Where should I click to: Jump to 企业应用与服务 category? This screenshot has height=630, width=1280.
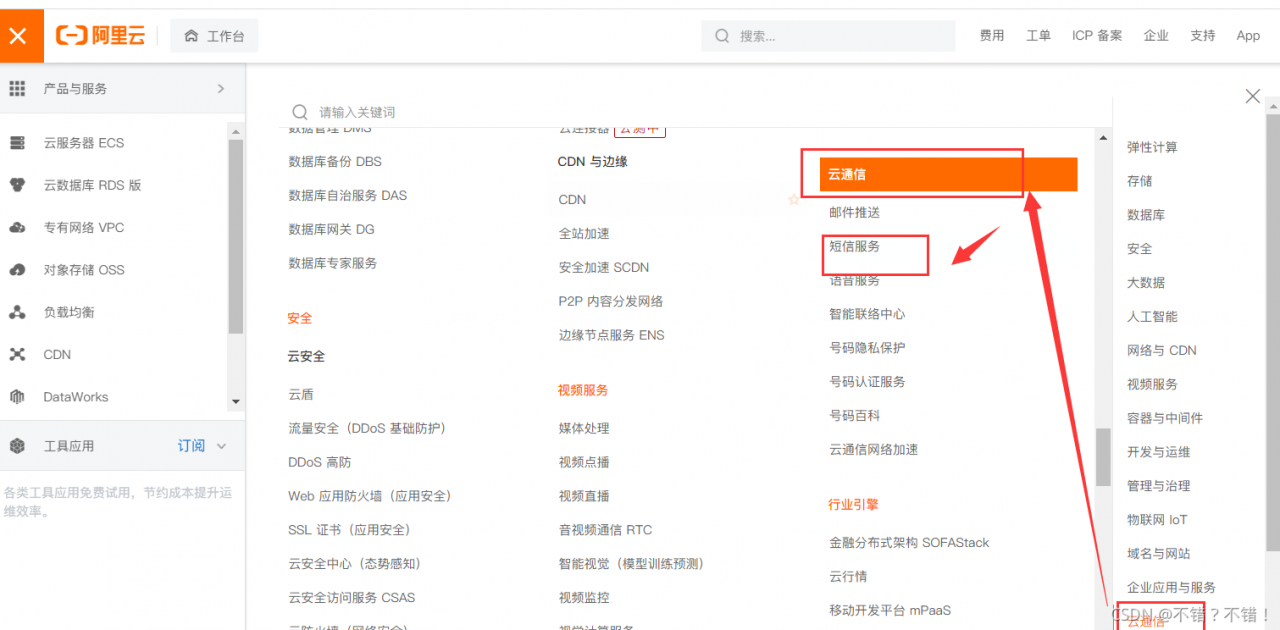click(1171, 588)
